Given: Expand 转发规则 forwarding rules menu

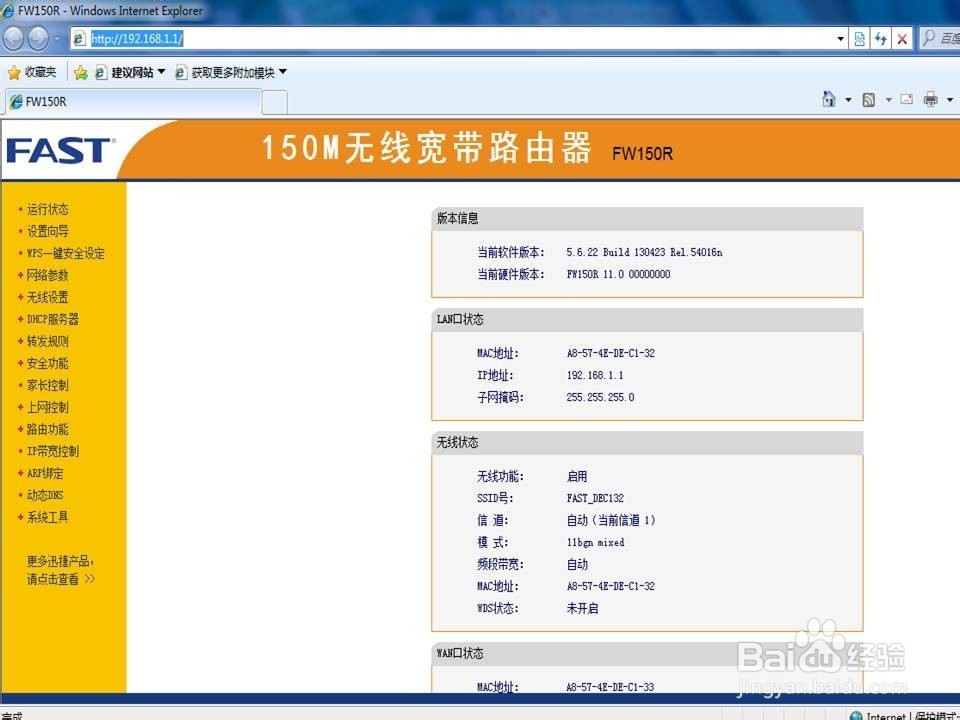Looking at the screenshot, I should [x=47, y=342].
